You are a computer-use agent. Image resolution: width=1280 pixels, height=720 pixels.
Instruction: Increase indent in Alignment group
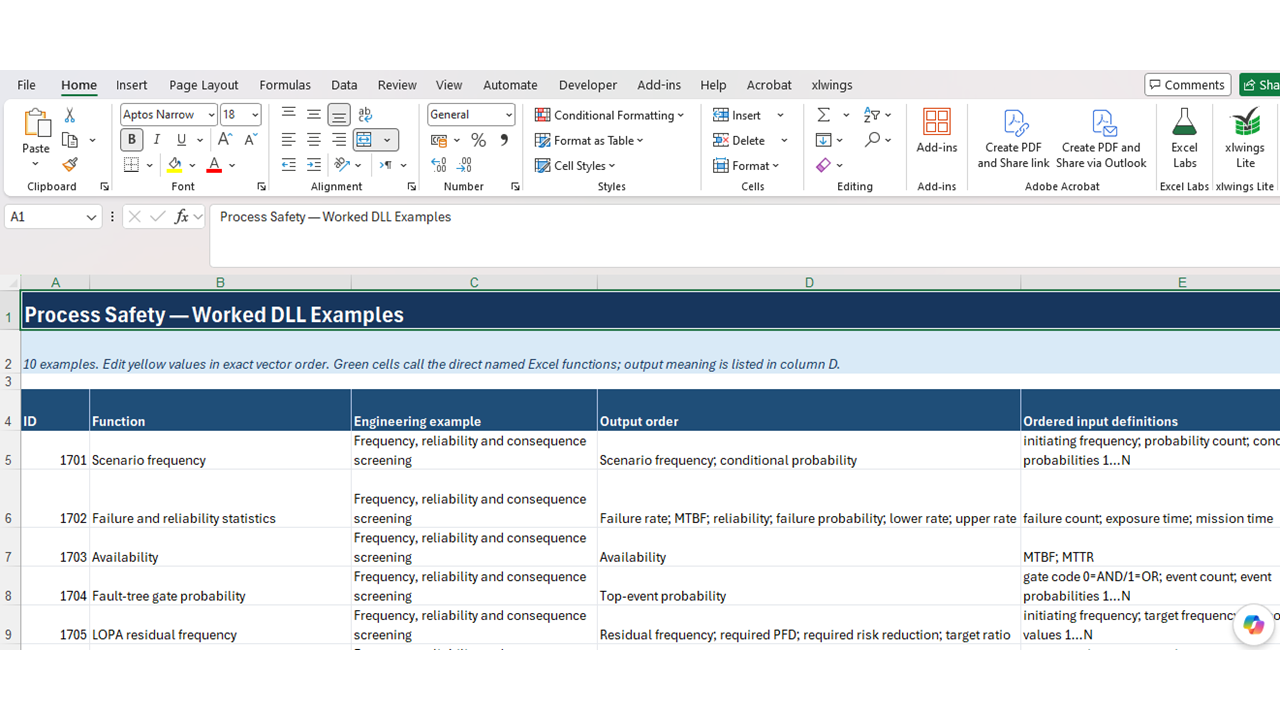(x=314, y=165)
